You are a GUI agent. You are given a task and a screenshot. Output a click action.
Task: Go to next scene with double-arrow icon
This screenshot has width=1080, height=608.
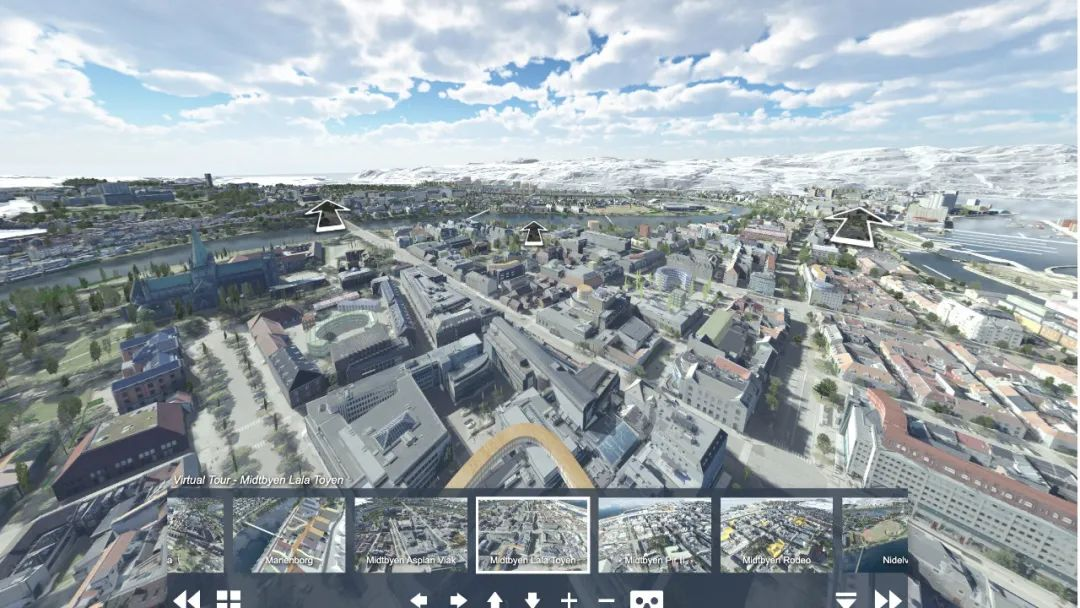point(888,600)
